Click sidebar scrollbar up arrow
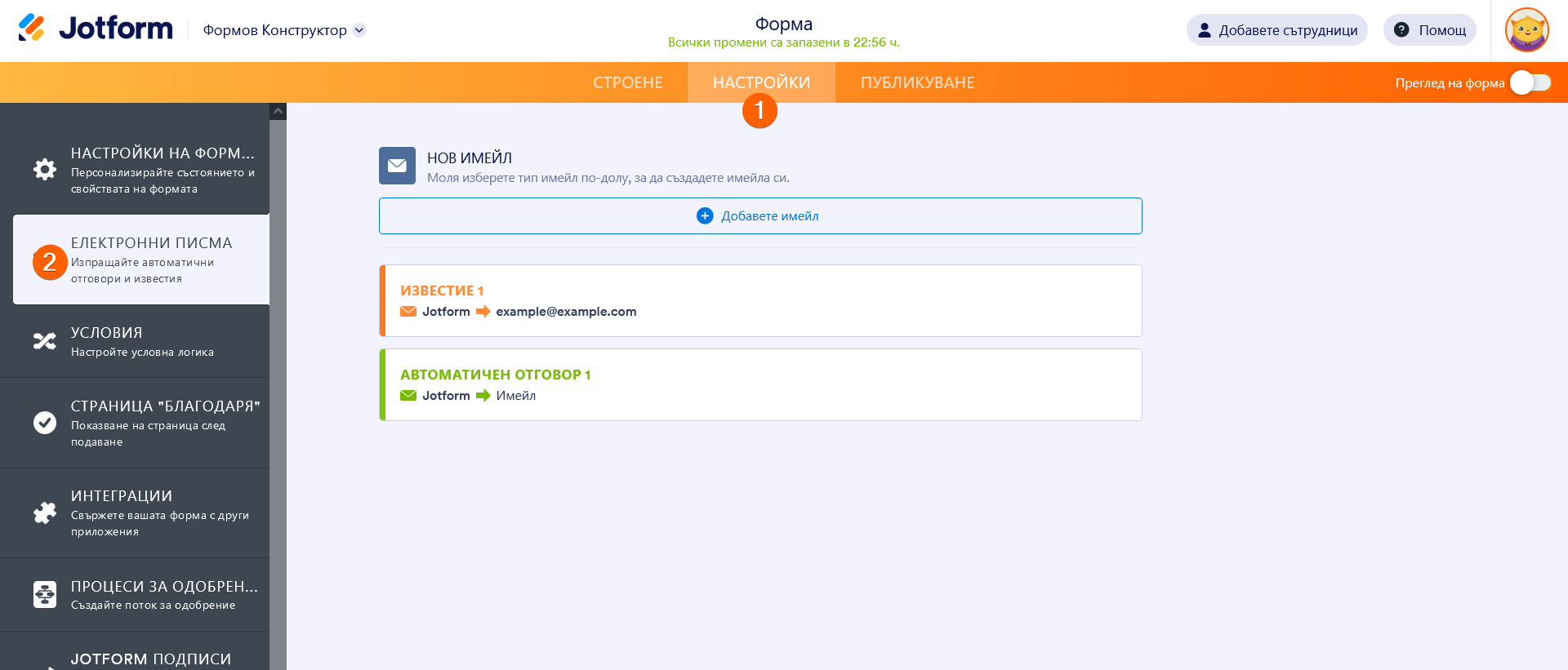 pos(278,111)
